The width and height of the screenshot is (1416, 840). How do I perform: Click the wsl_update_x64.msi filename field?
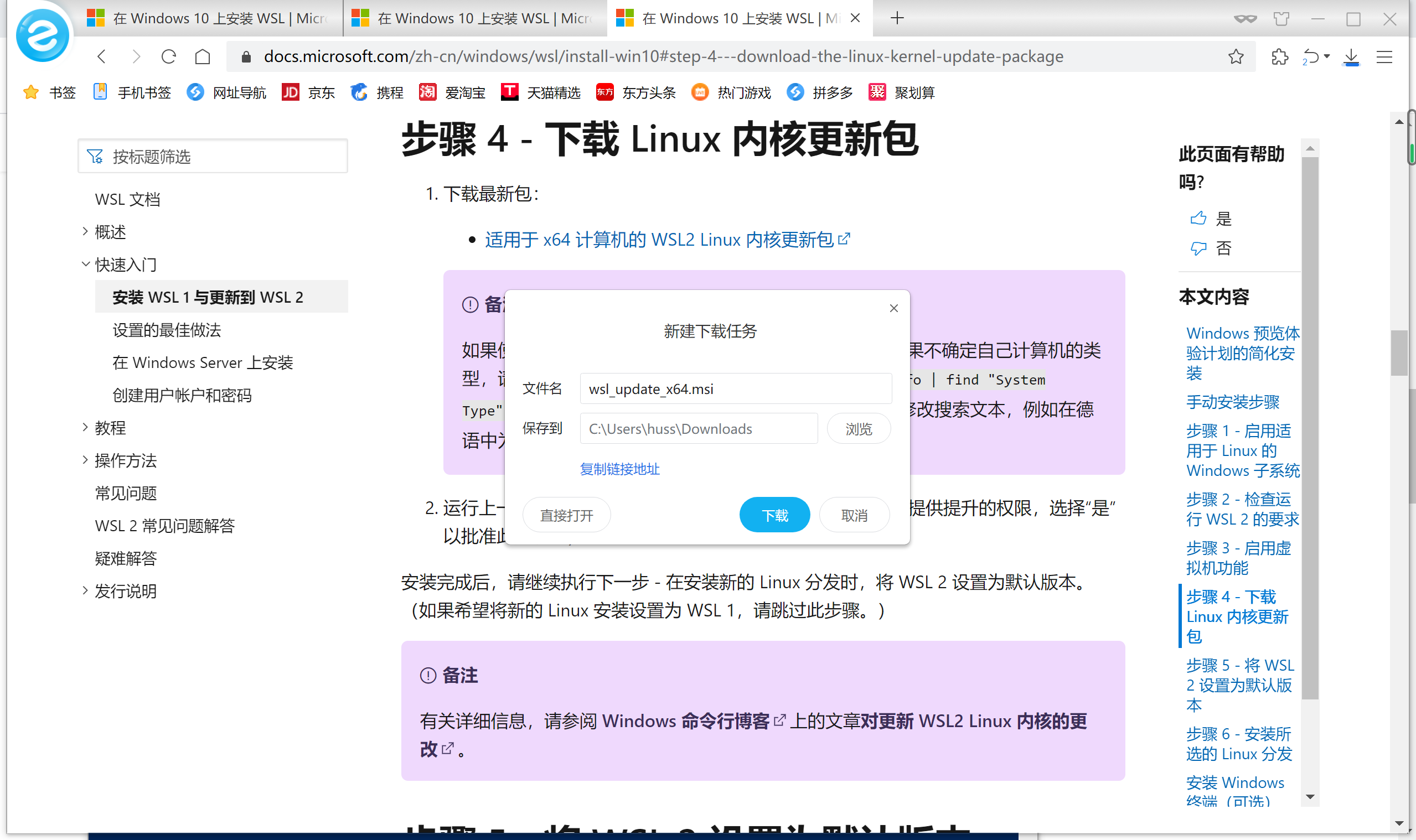(x=735, y=389)
